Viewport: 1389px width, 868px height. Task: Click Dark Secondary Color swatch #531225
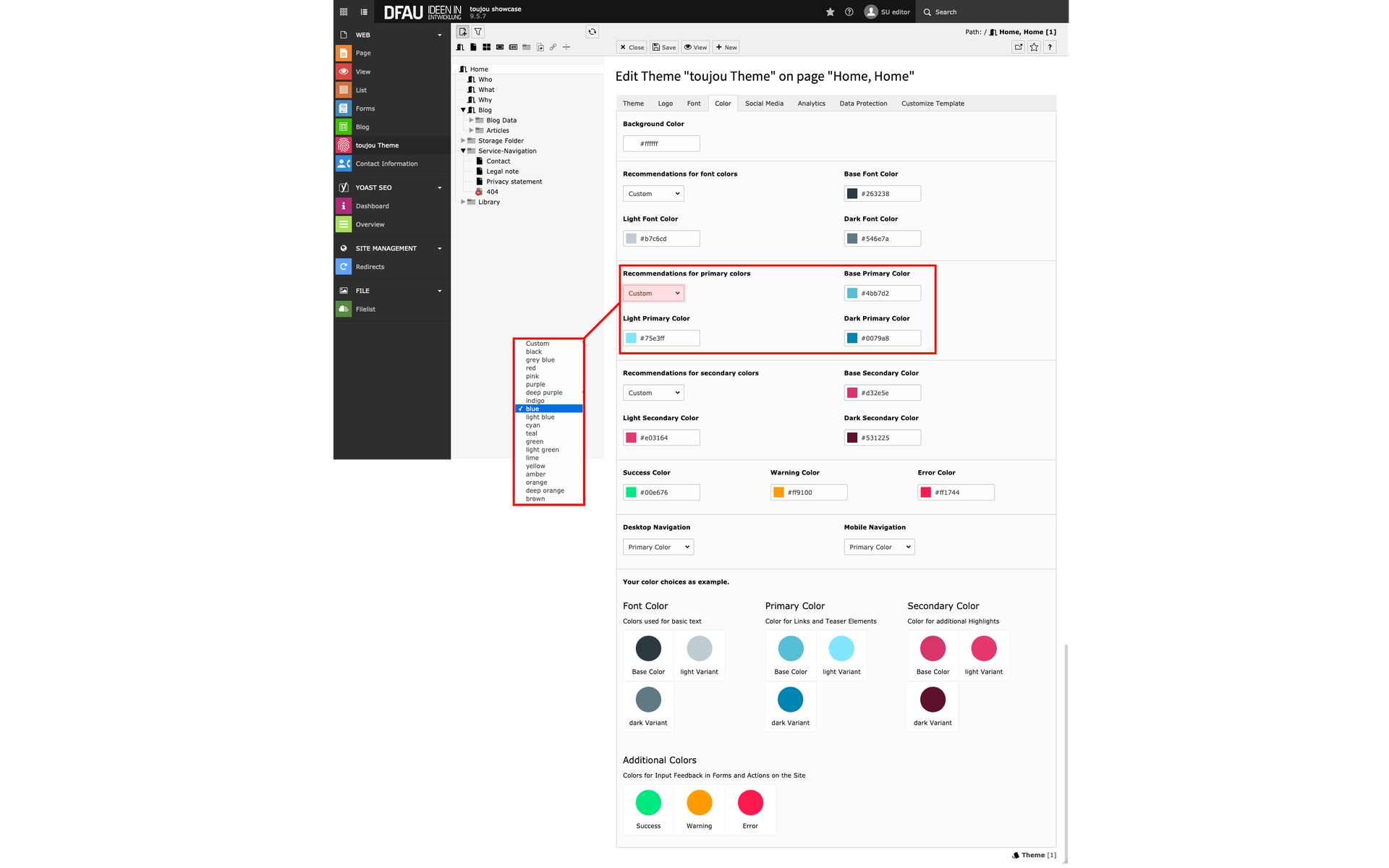852,438
